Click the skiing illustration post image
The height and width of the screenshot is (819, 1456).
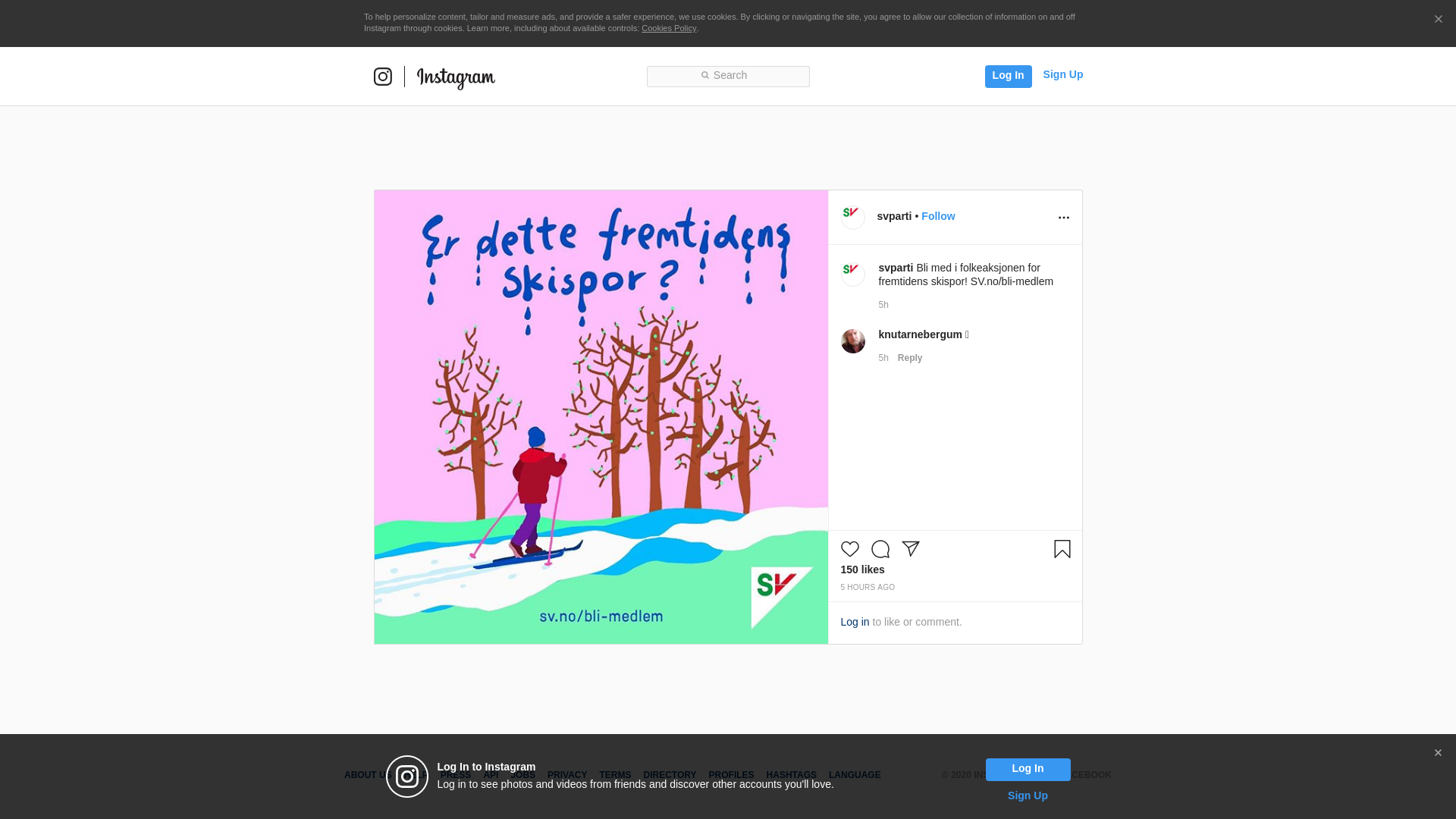point(601,417)
